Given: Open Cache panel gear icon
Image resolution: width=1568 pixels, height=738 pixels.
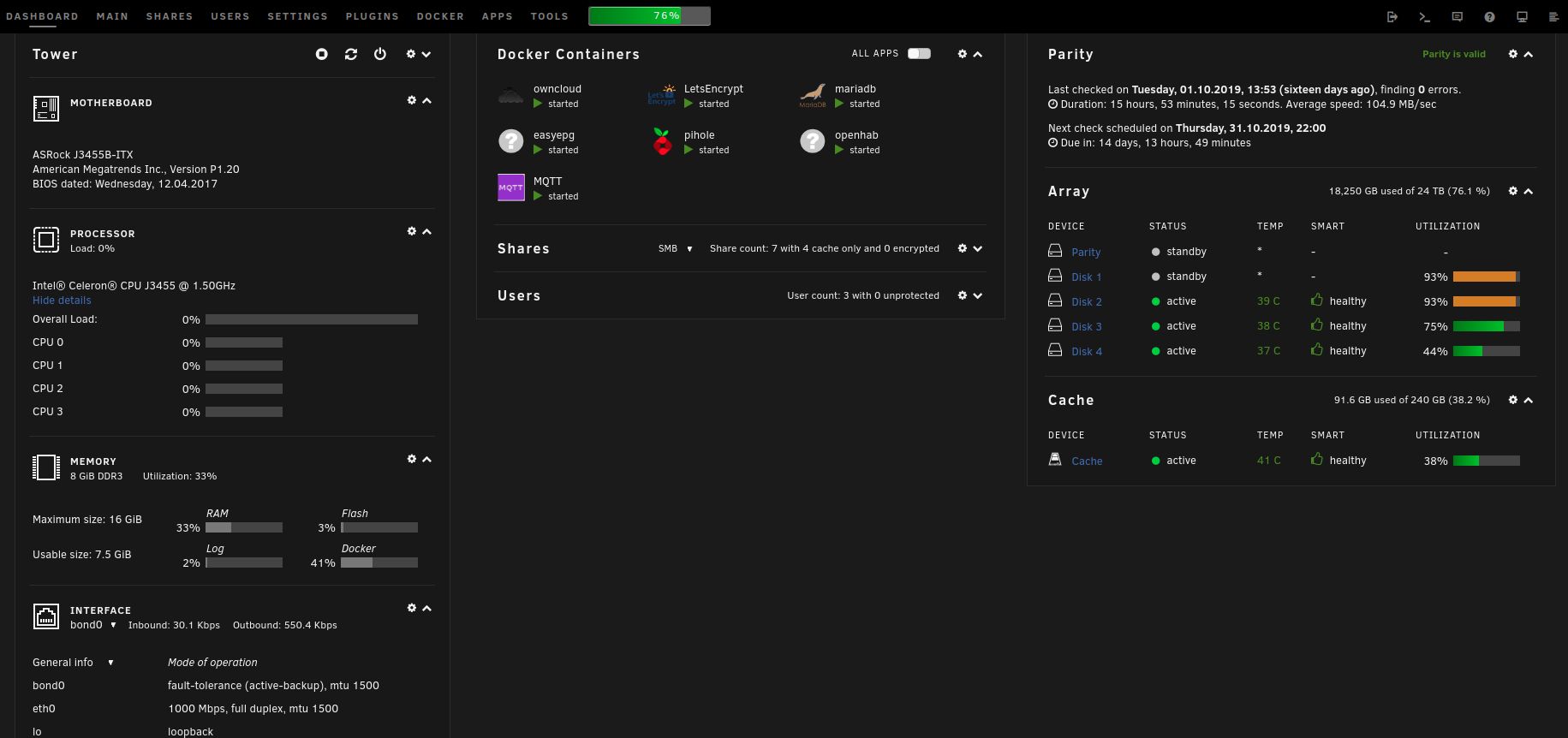Looking at the screenshot, I should pyautogui.click(x=1513, y=400).
